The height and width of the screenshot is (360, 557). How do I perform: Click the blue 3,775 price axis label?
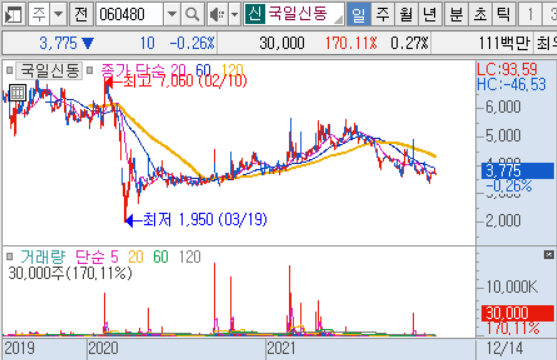(x=518, y=171)
